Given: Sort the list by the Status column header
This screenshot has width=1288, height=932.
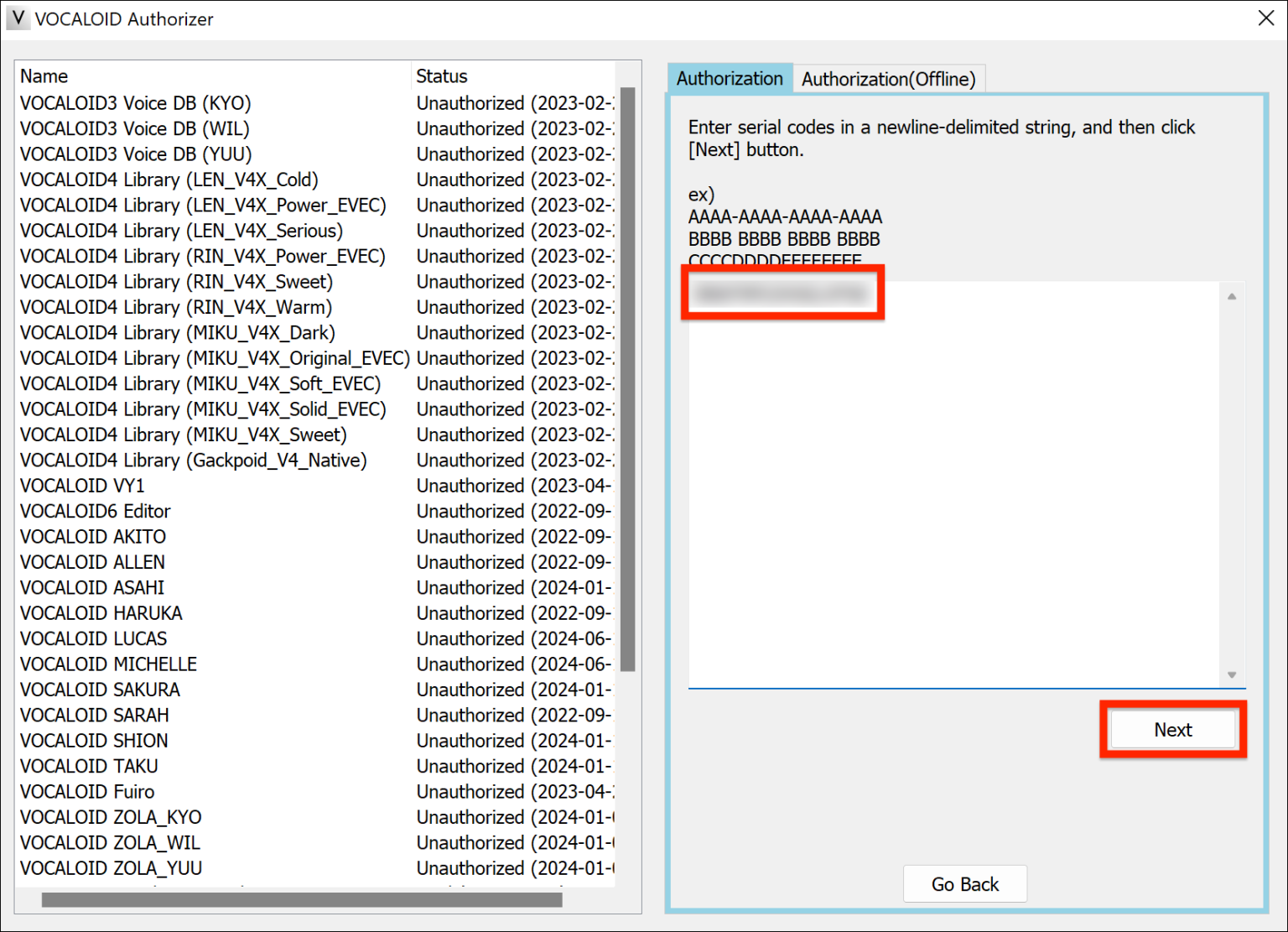Looking at the screenshot, I should click(x=441, y=75).
